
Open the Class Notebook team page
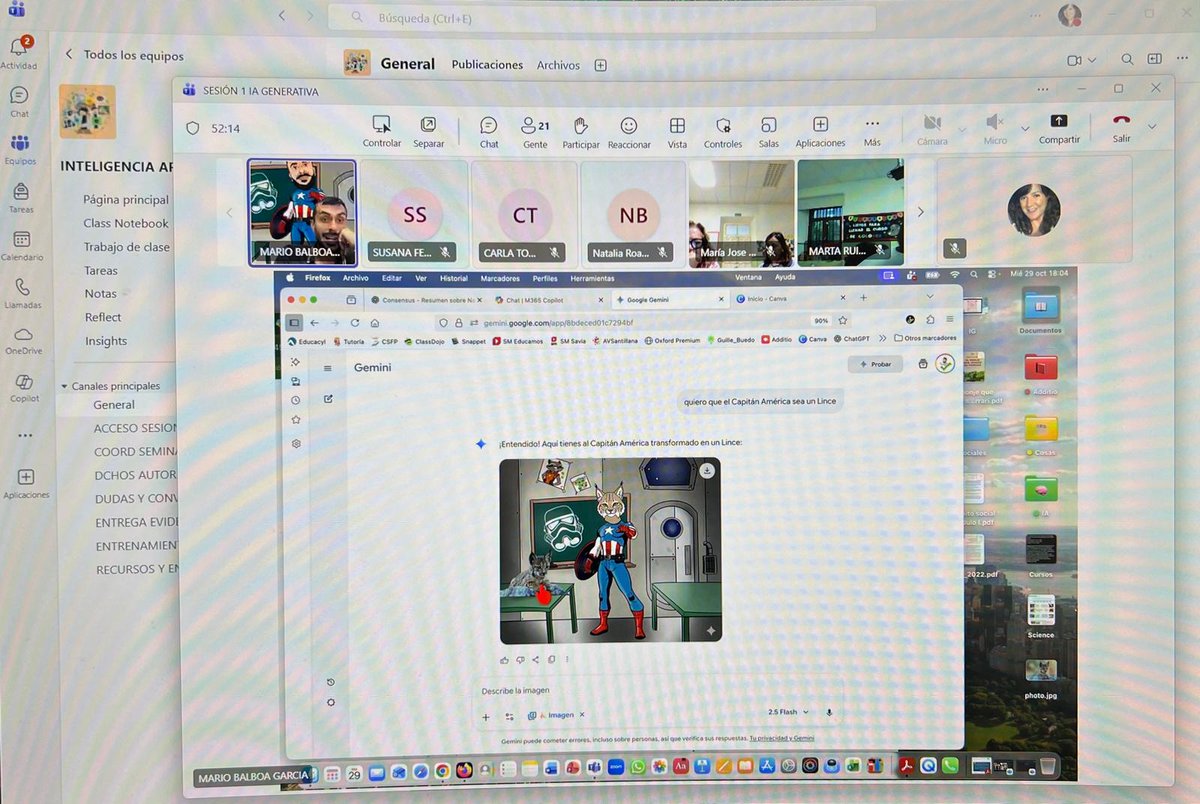(126, 223)
